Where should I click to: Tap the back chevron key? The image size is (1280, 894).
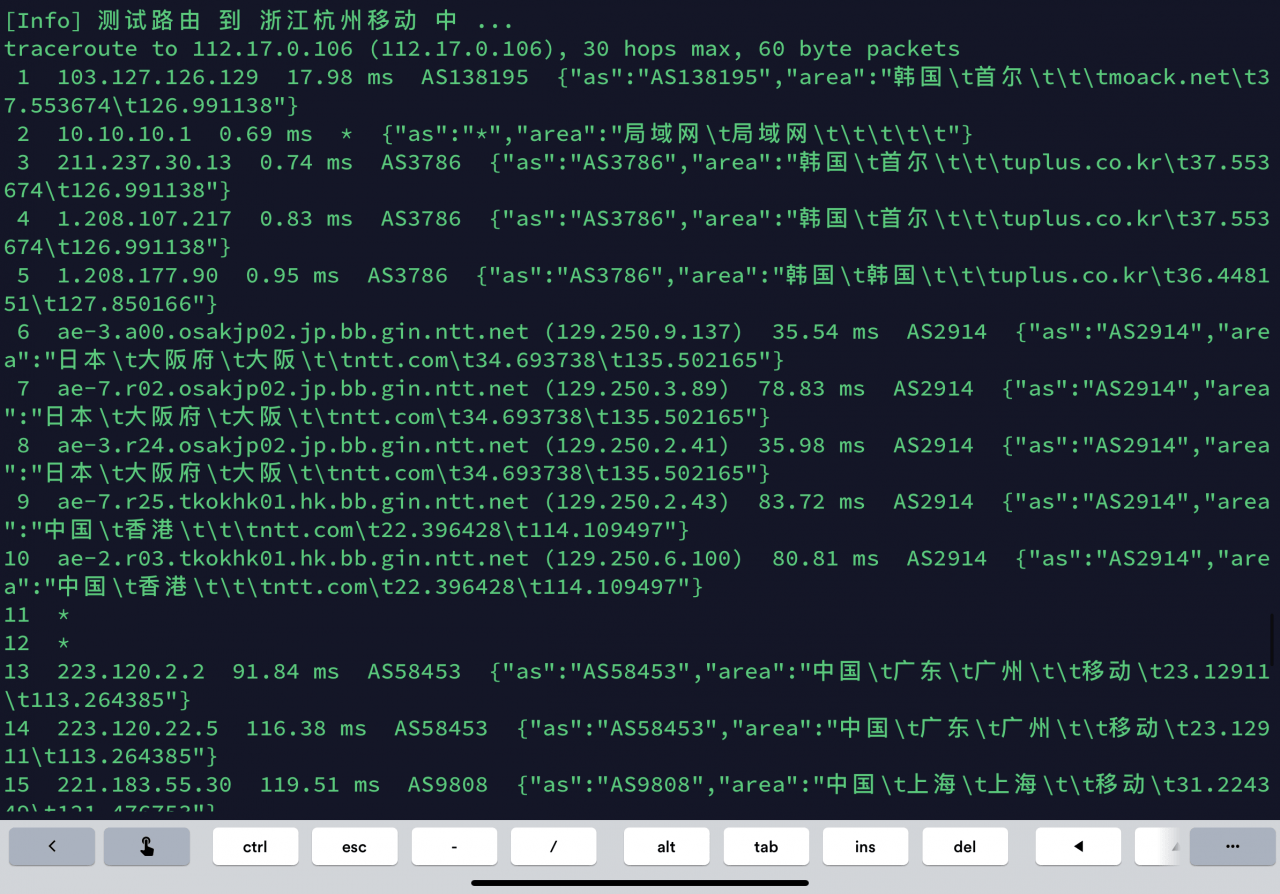pos(52,846)
